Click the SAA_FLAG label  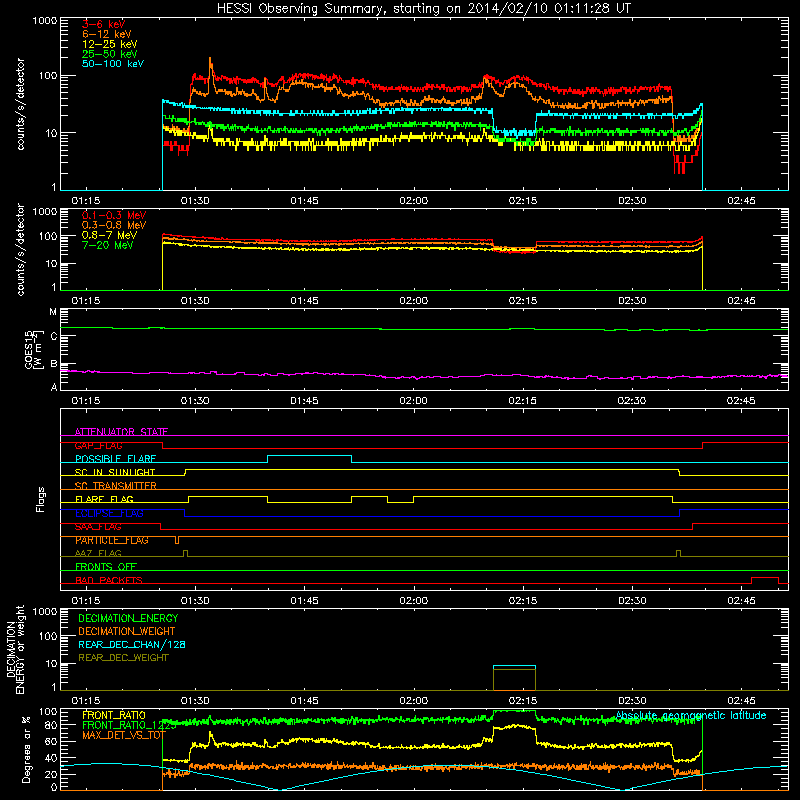click(98, 527)
